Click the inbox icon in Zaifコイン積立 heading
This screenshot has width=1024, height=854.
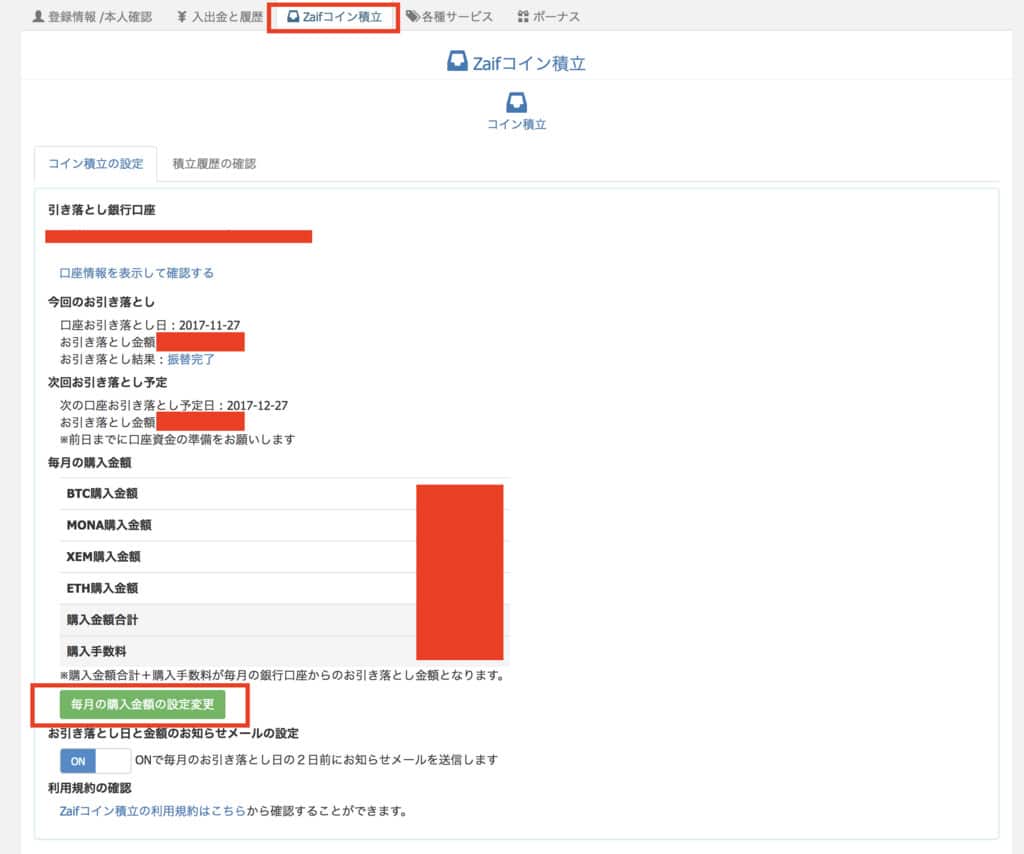(457, 62)
